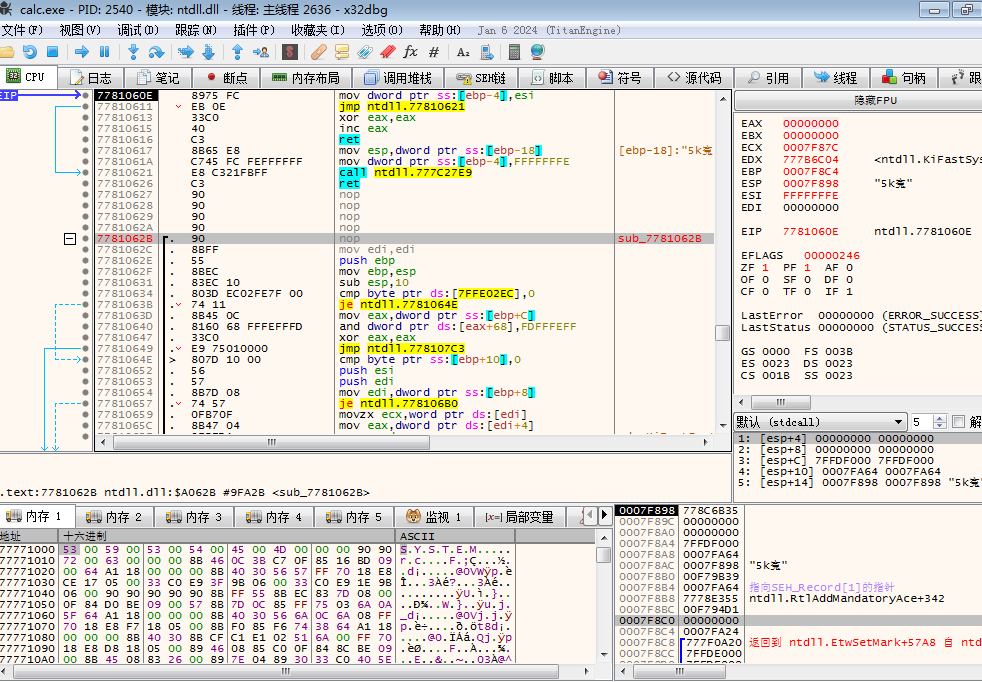The width and height of the screenshot is (982, 682).
Task: Run to user code icon
Action: (x=261, y=52)
